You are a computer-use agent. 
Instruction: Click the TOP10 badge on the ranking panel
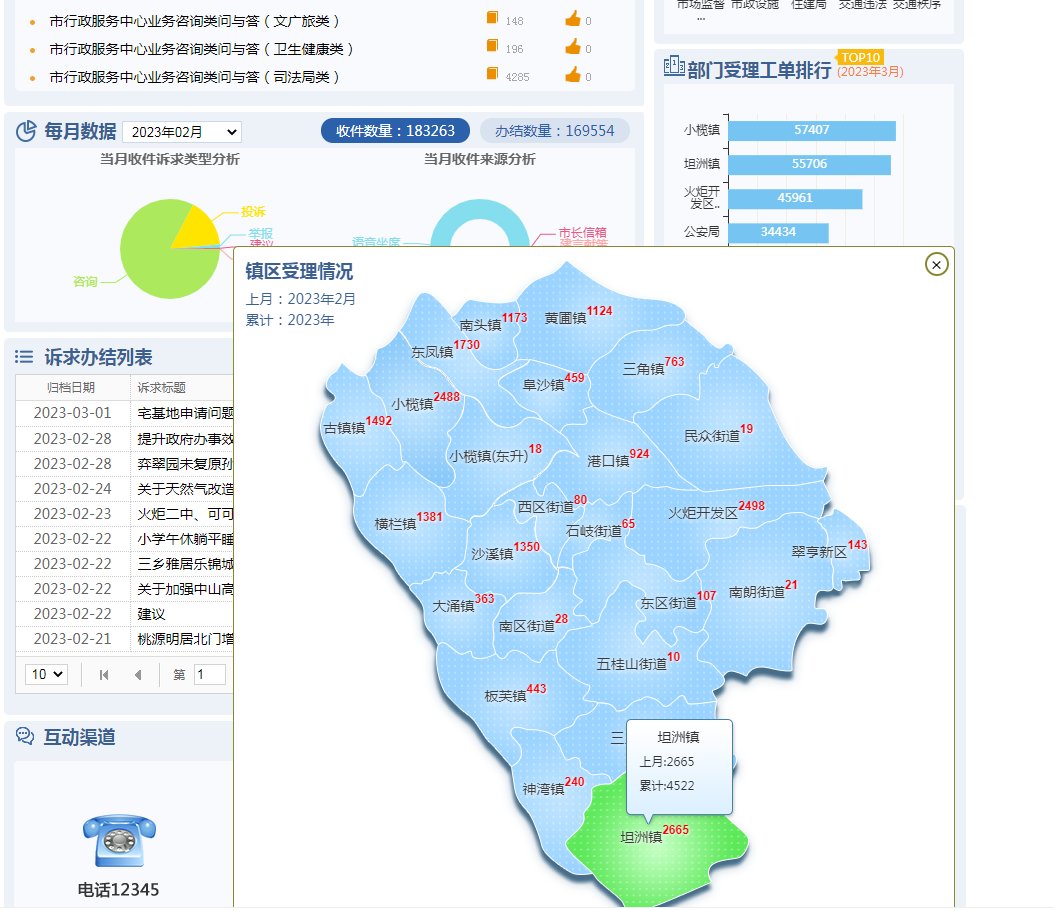(x=860, y=58)
